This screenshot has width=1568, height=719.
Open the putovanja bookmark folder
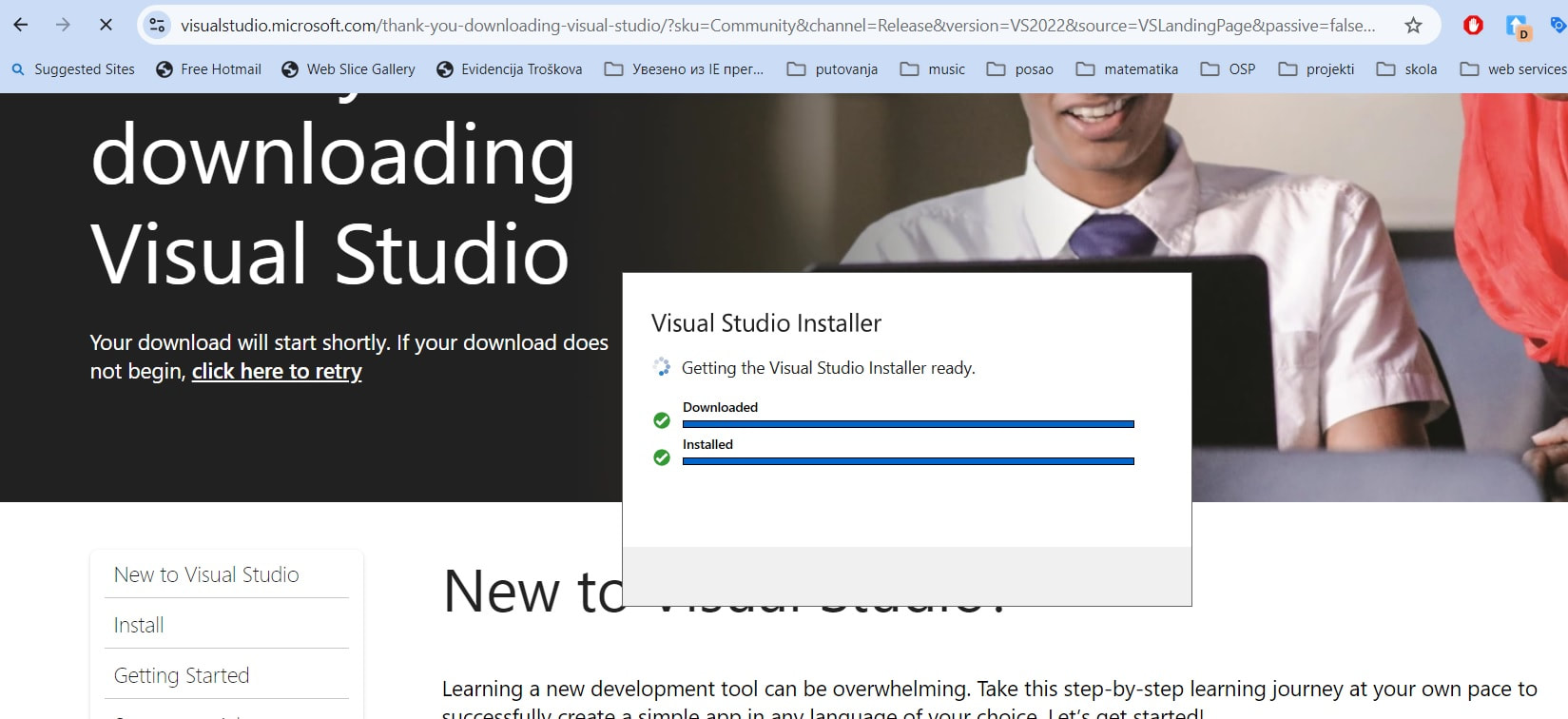pyautogui.click(x=833, y=69)
